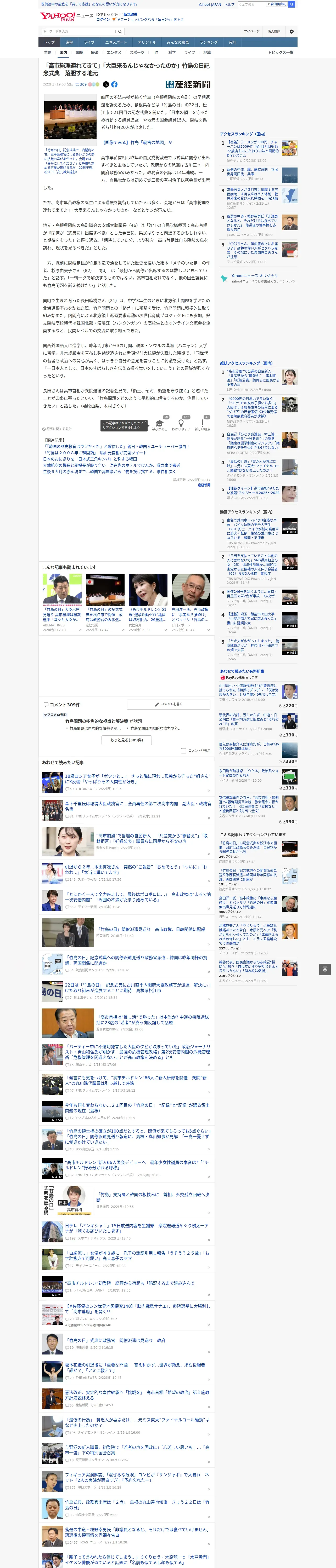
Task: Switch to the トップ tab
Action: tap(49, 43)
